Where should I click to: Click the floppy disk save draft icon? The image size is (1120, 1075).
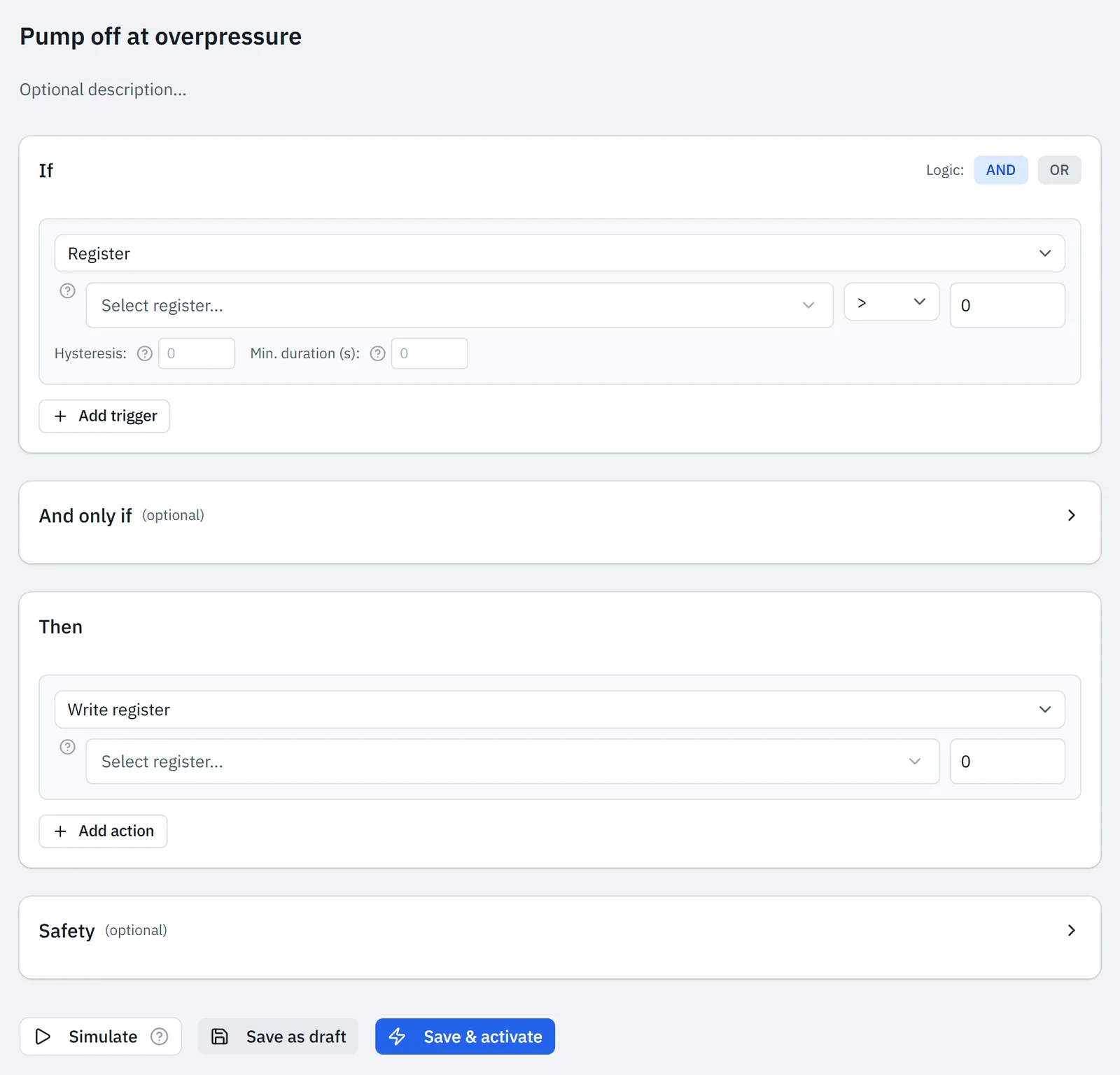click(x=220, y=1037)
